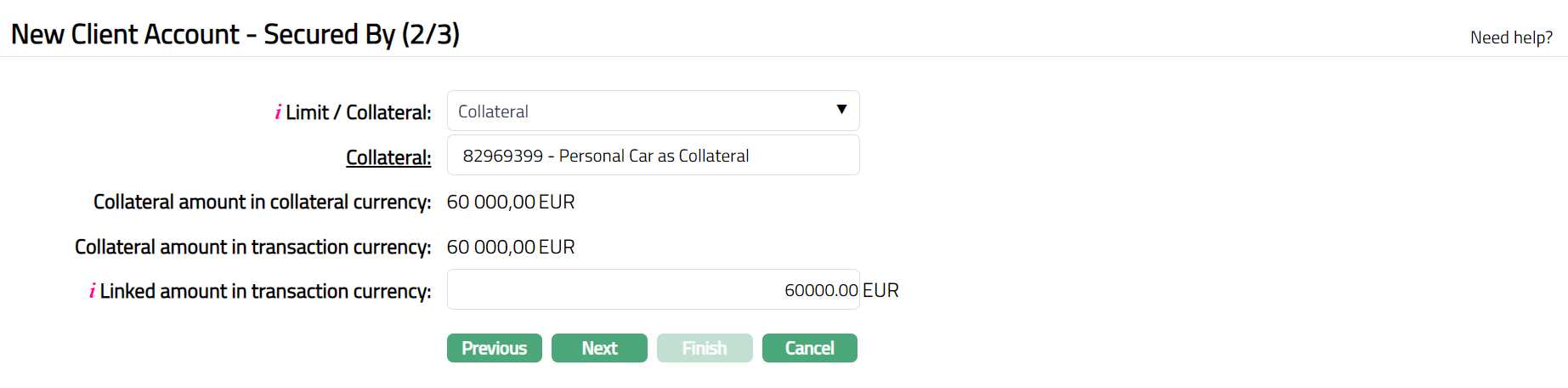Click the greyed-out Finish button

(704, 348)
